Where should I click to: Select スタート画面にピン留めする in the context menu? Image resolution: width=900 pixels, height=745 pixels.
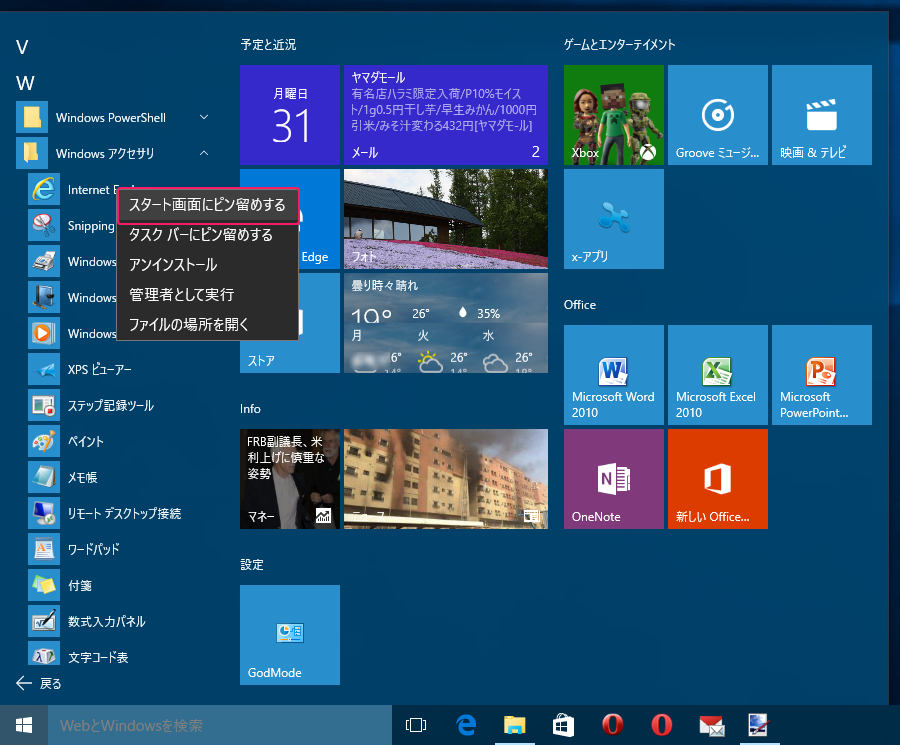(207, 205)
